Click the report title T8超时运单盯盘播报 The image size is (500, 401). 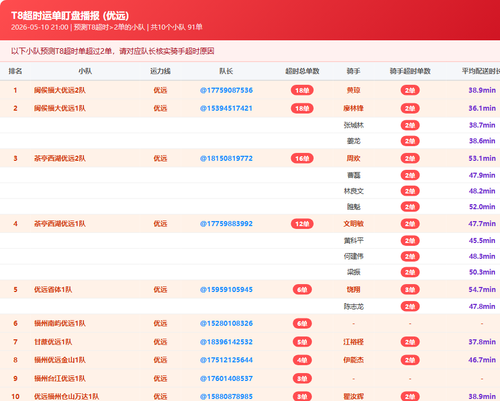70,16
